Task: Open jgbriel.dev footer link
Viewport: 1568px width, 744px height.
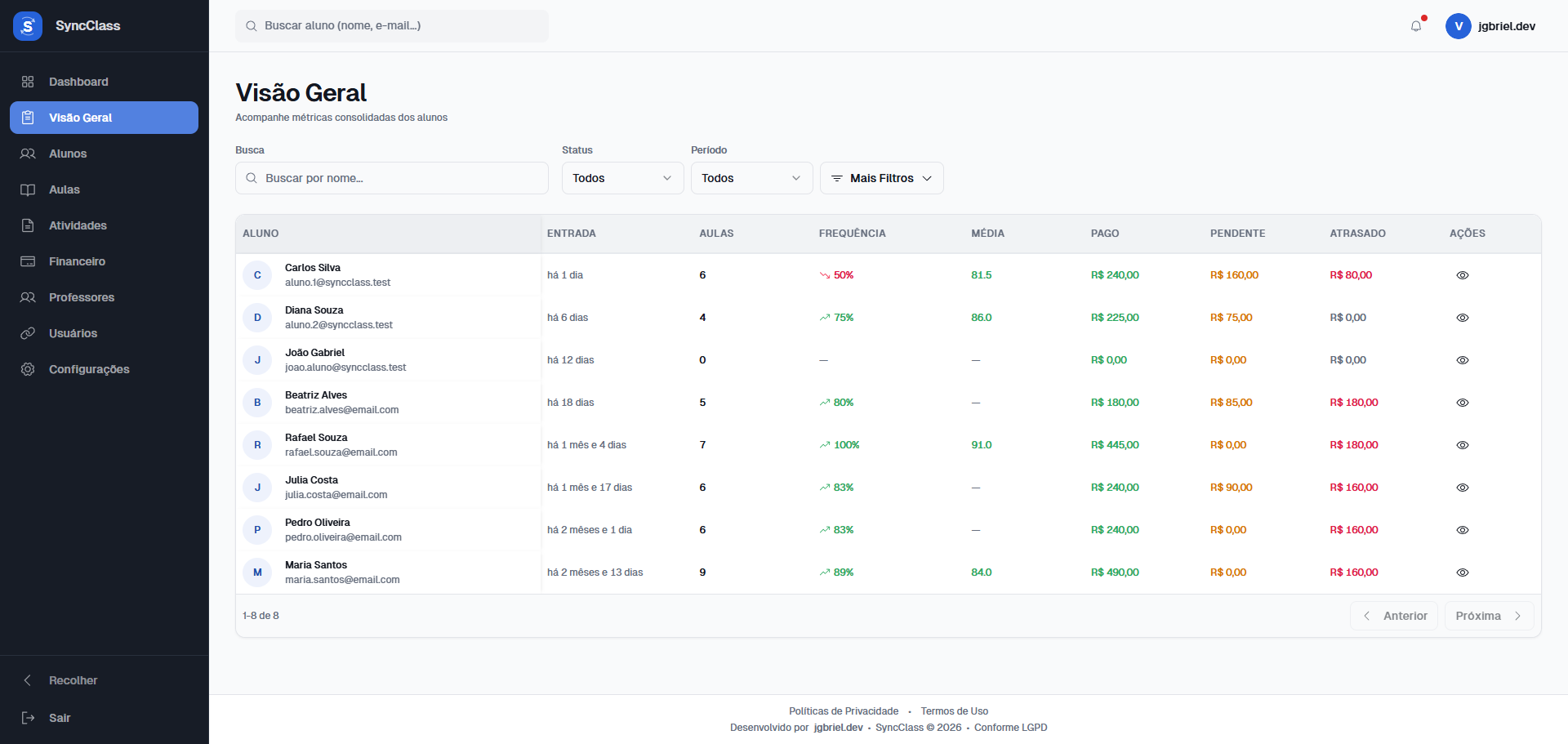Action: (x=838, y=728)
